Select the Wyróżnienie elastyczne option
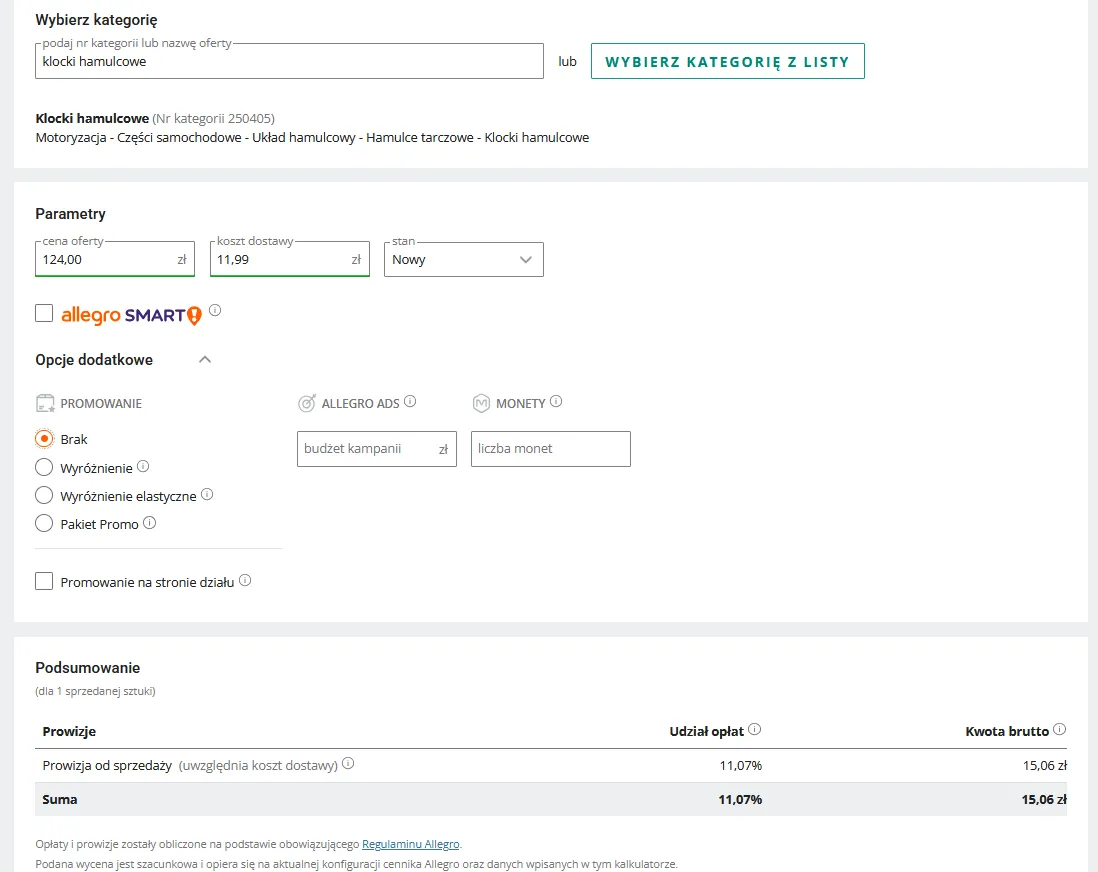Image resolution: width=1098 pixels, height=872 pixels. 44,495
